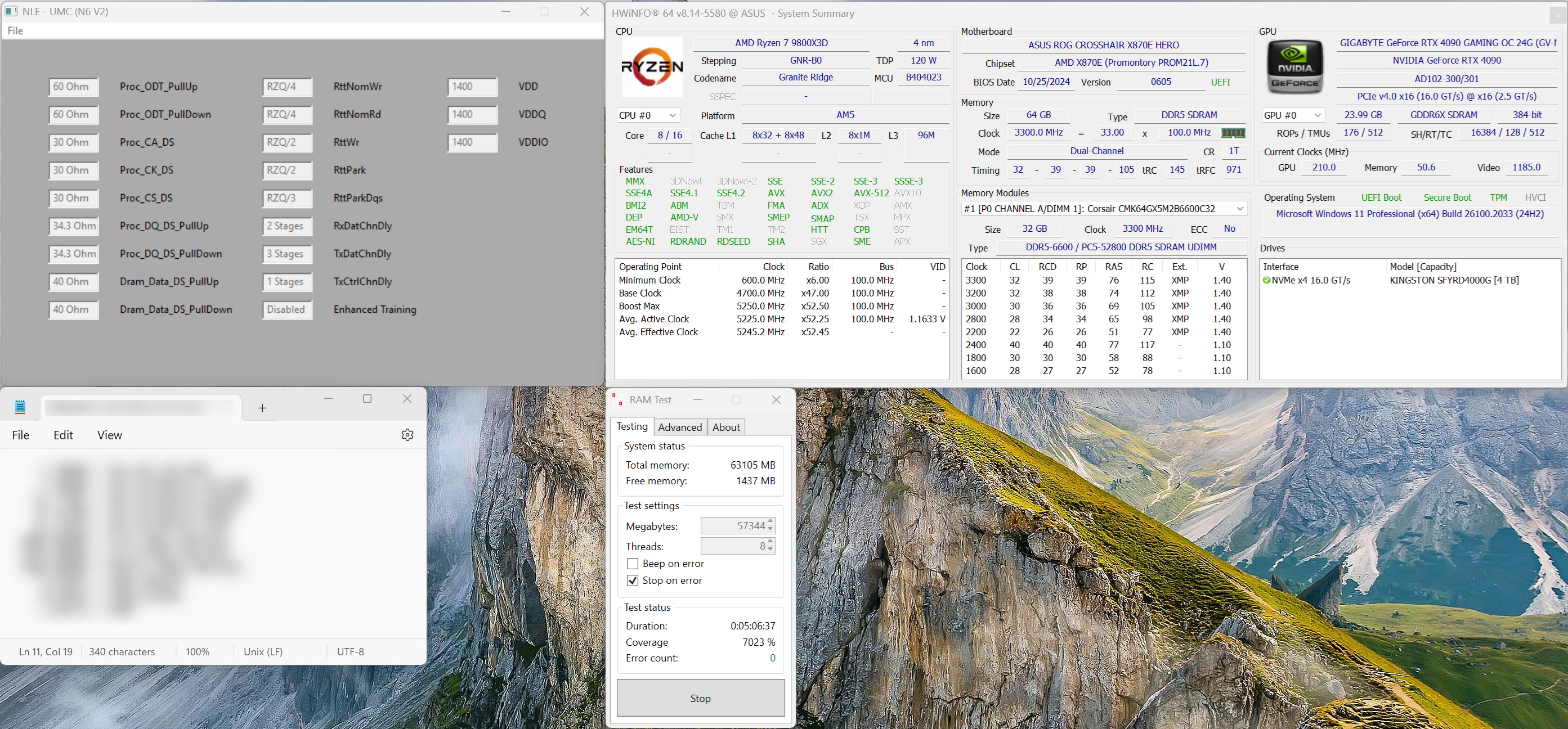Switch to the Advanced tab in RAM Test
The height and width of the screenshot is (729, 1568).
click(680, 427)
